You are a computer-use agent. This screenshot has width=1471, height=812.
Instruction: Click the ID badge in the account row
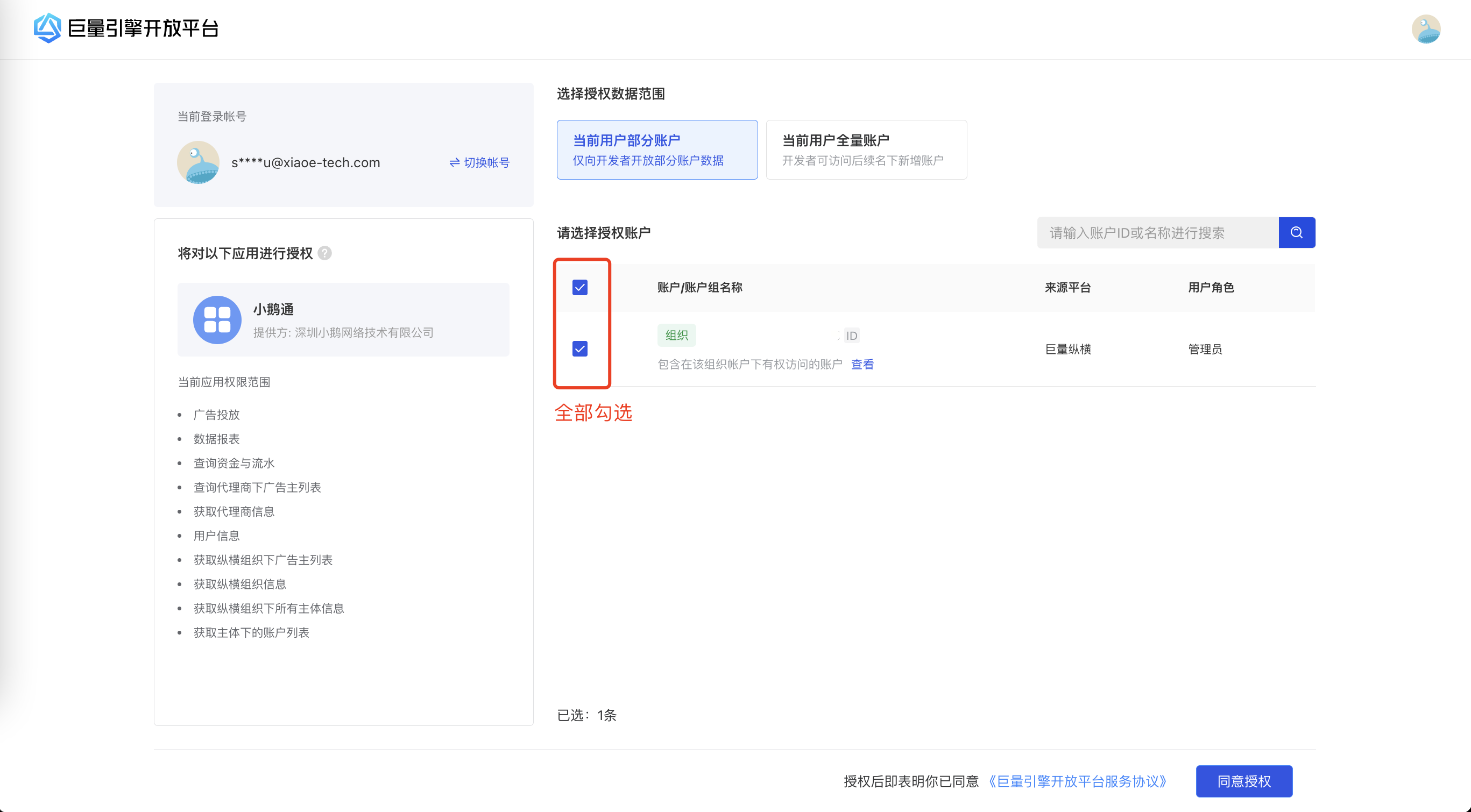(851, 336)
